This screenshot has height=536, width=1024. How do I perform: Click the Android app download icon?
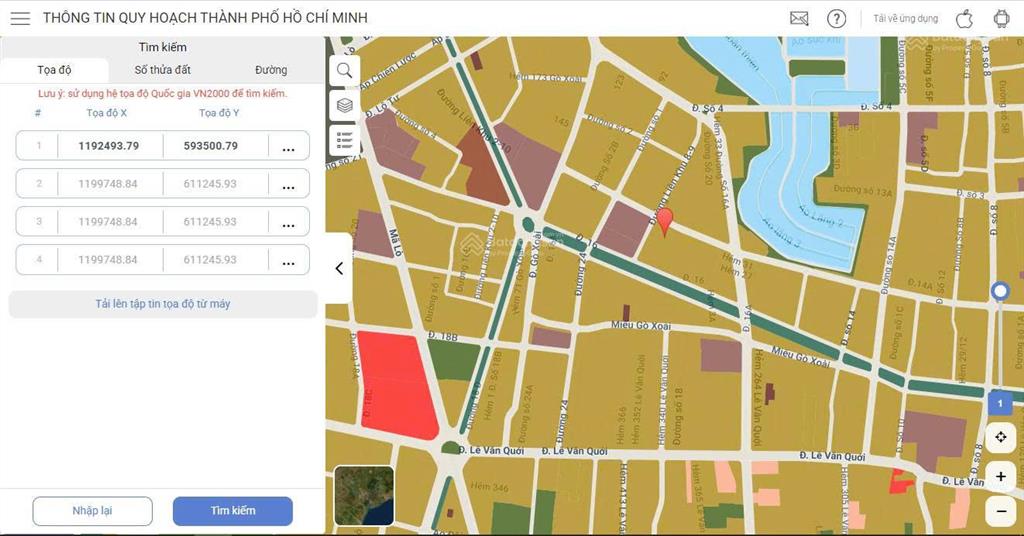click(x=1001, y=18)
